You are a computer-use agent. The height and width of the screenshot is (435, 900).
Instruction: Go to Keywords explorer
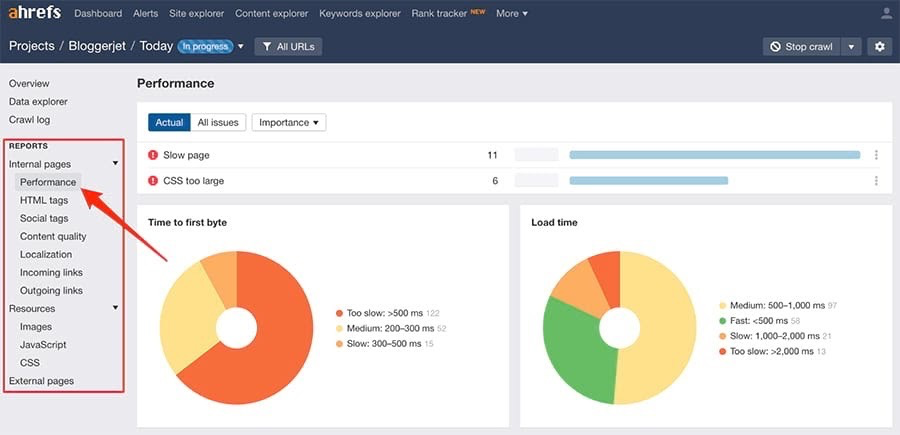click(x=360, y=14)
